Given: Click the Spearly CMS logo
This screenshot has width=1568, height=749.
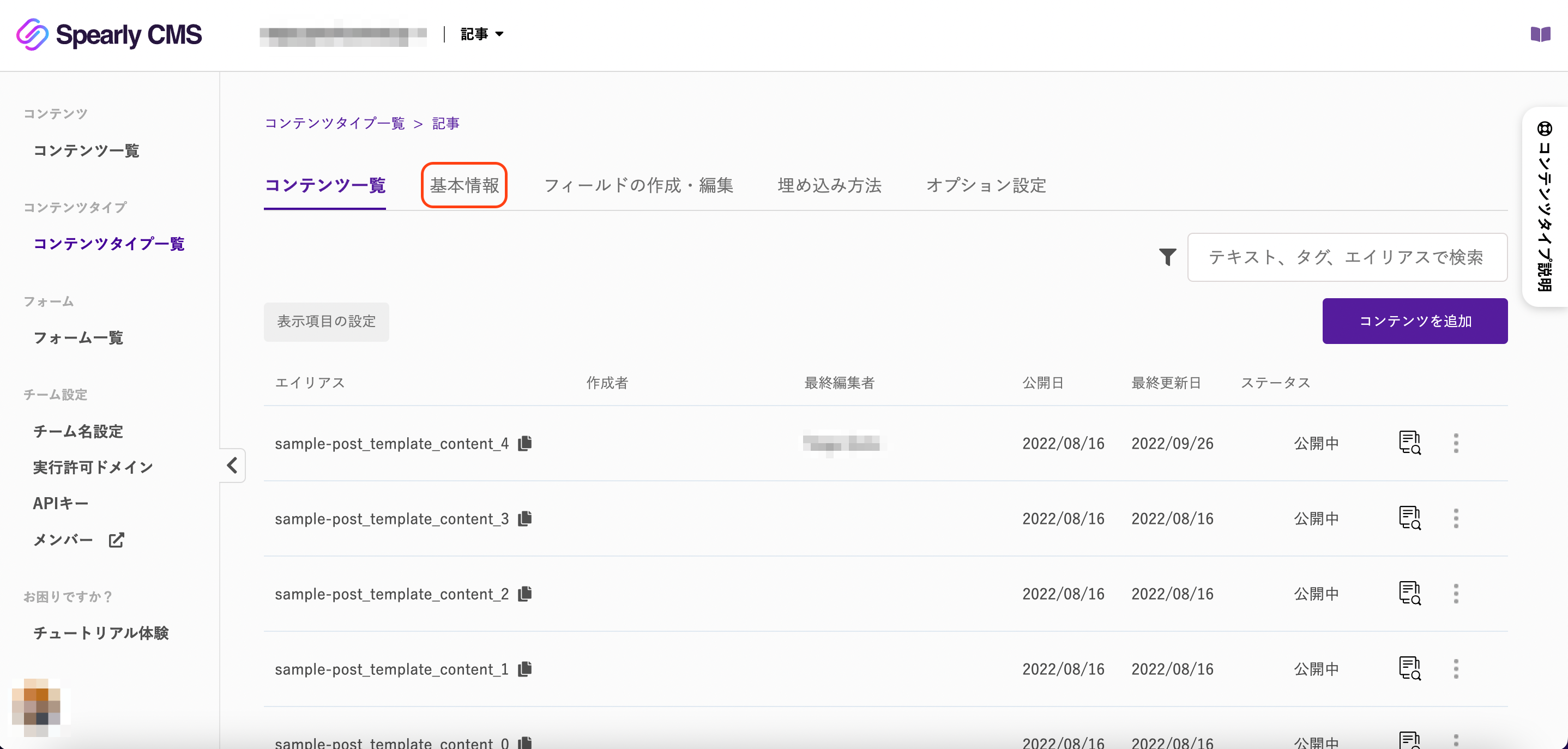Looking at the screenshot, I should pyautogui.click(x=109, y=35).
